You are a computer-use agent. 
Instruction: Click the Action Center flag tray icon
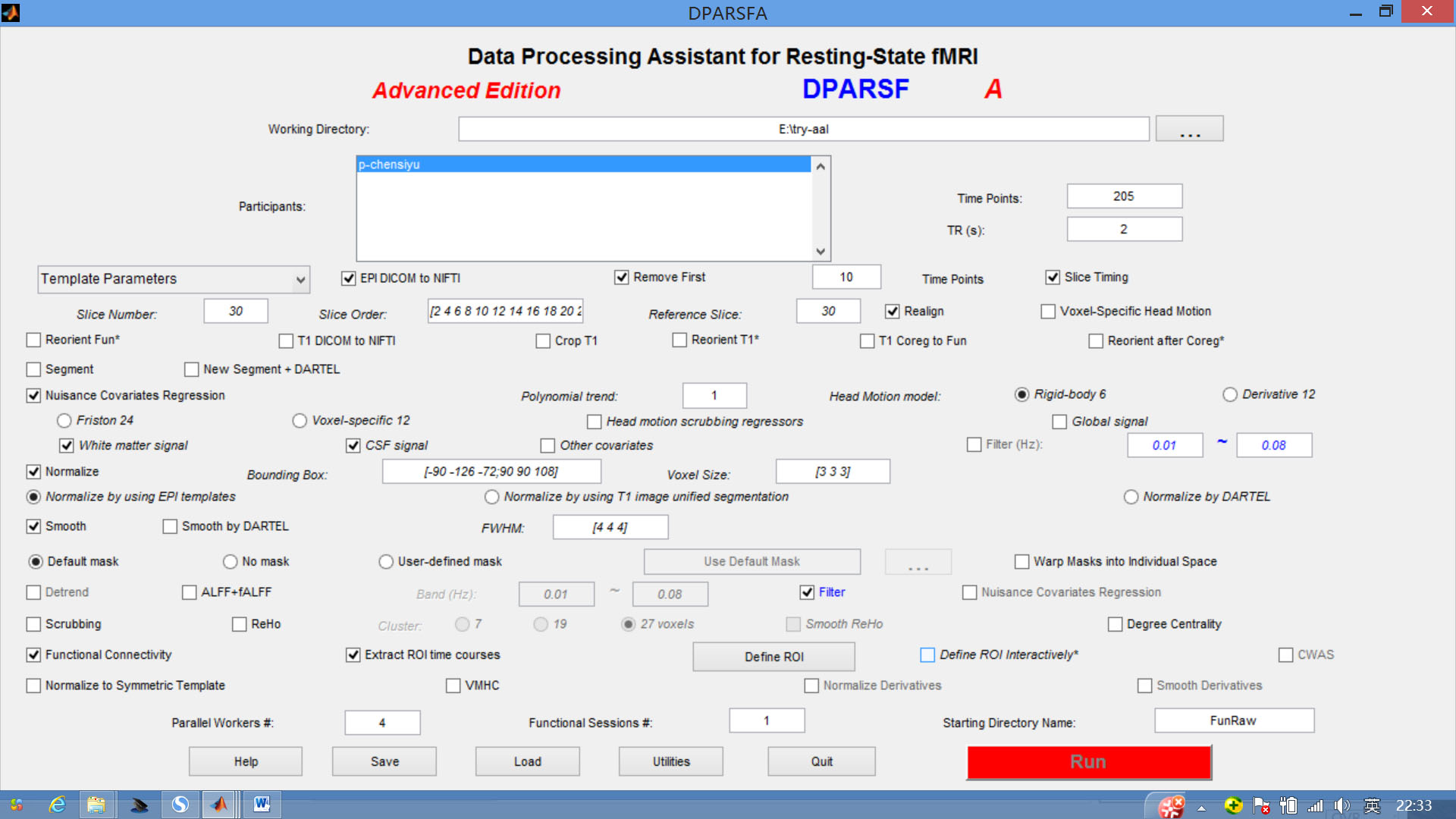[x=1261, y=805]
